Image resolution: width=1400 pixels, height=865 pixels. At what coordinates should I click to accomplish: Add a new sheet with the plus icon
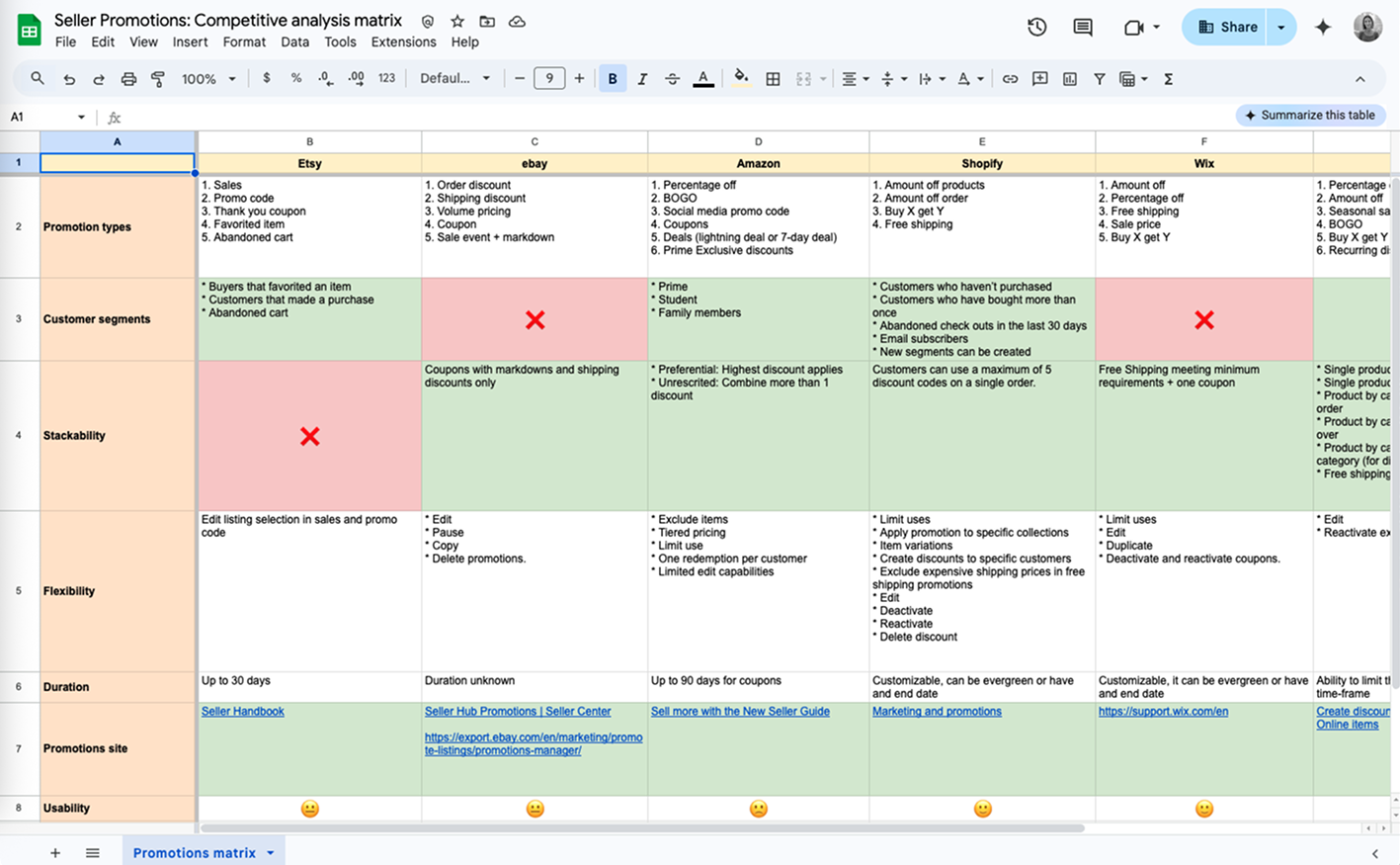pyautogui.click(x=55, y=852)
